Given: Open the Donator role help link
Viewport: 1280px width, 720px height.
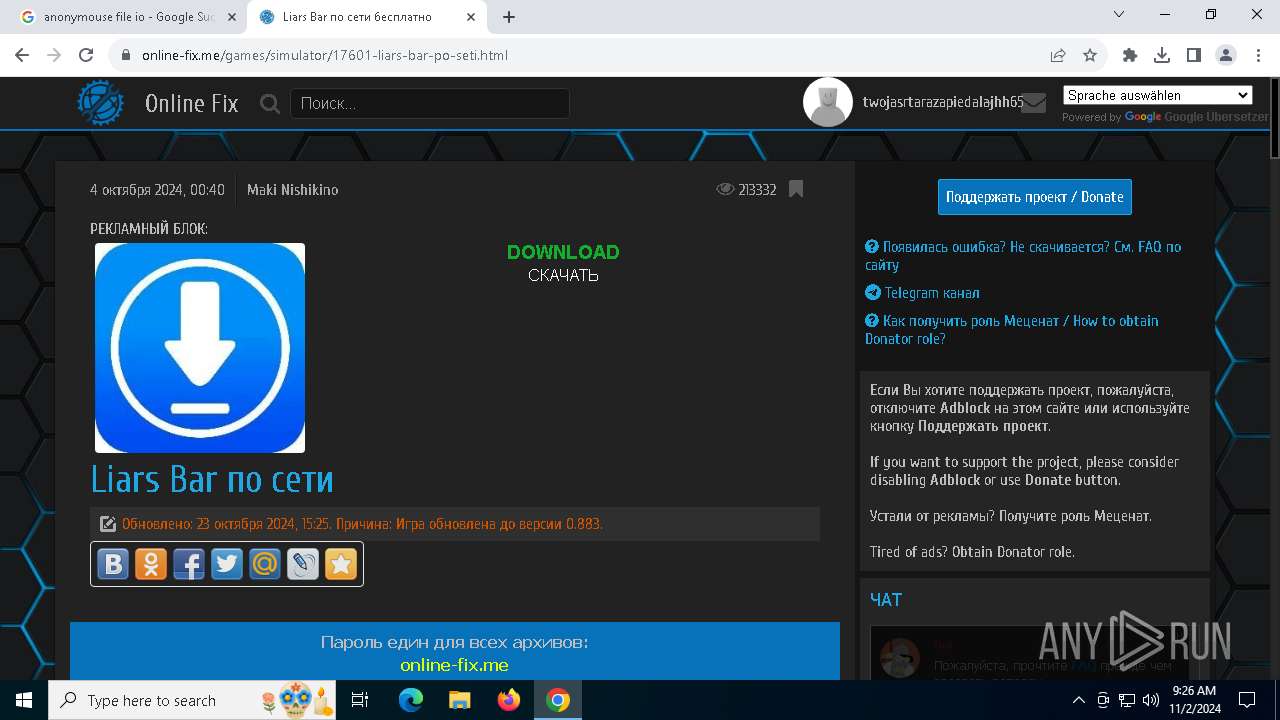Looking at the screenshot, I should click(x=1012, y=330).
